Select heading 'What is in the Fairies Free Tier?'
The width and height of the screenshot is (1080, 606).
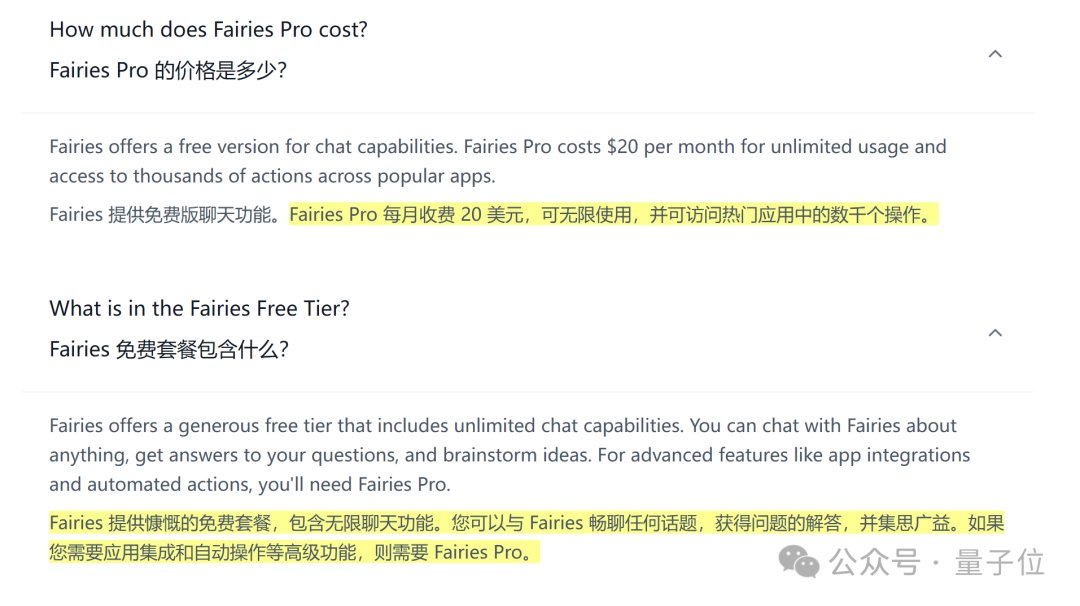pyautogui.click(x=200, y=309)
